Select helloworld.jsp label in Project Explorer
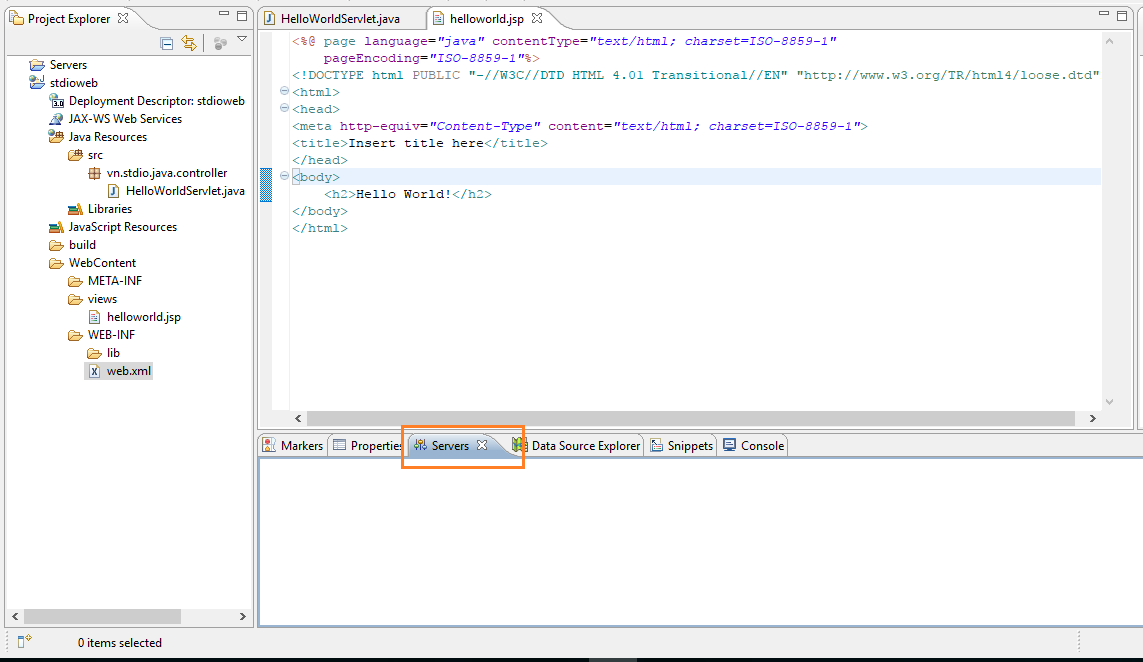Screen dimensions: 1143x662 [x=144, y=317]
